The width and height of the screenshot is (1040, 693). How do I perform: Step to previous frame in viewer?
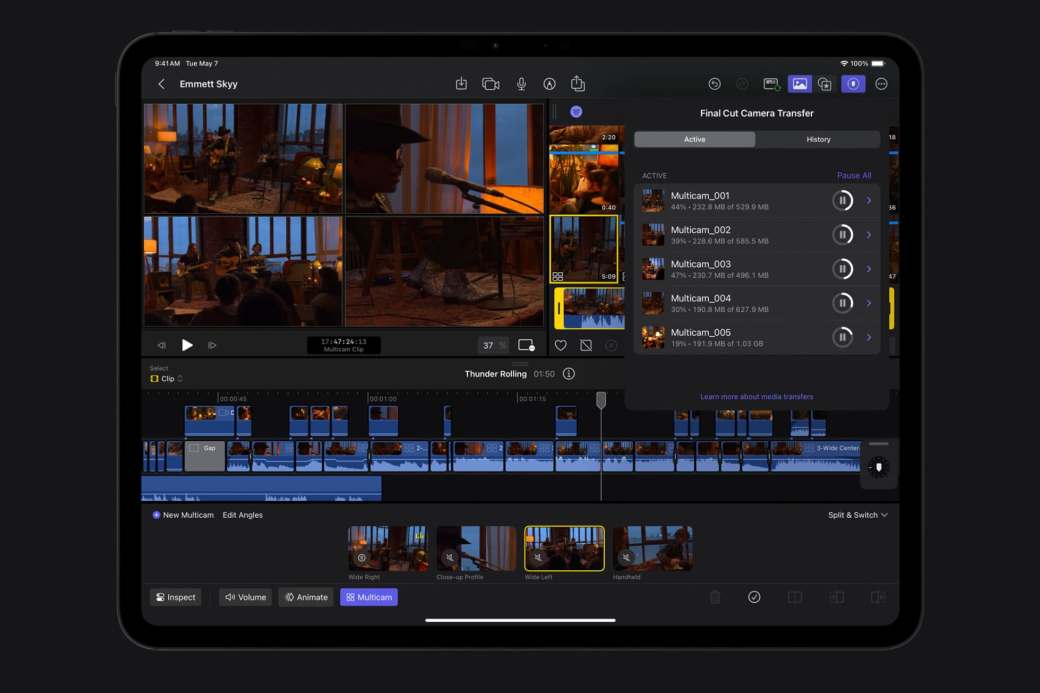161,346
